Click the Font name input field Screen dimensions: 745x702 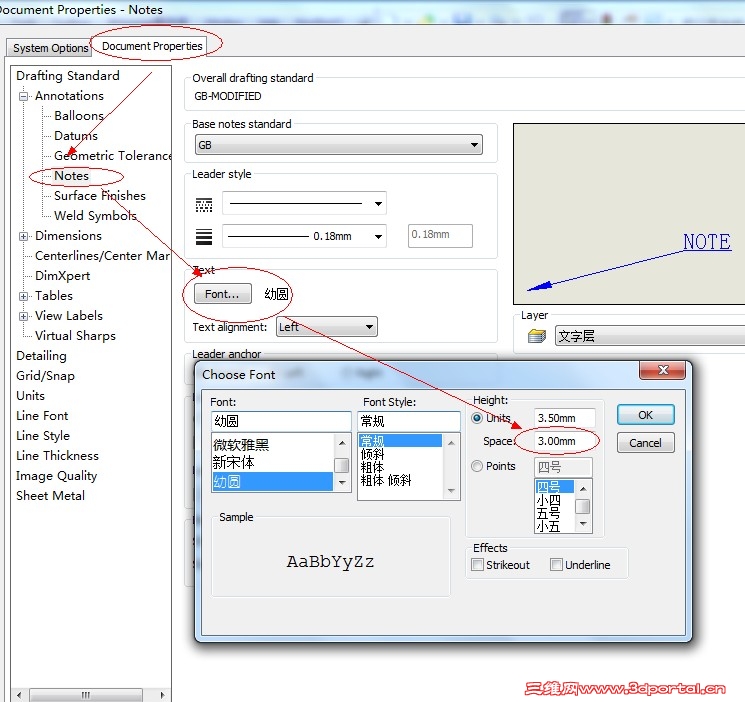(x=281, y=421)
